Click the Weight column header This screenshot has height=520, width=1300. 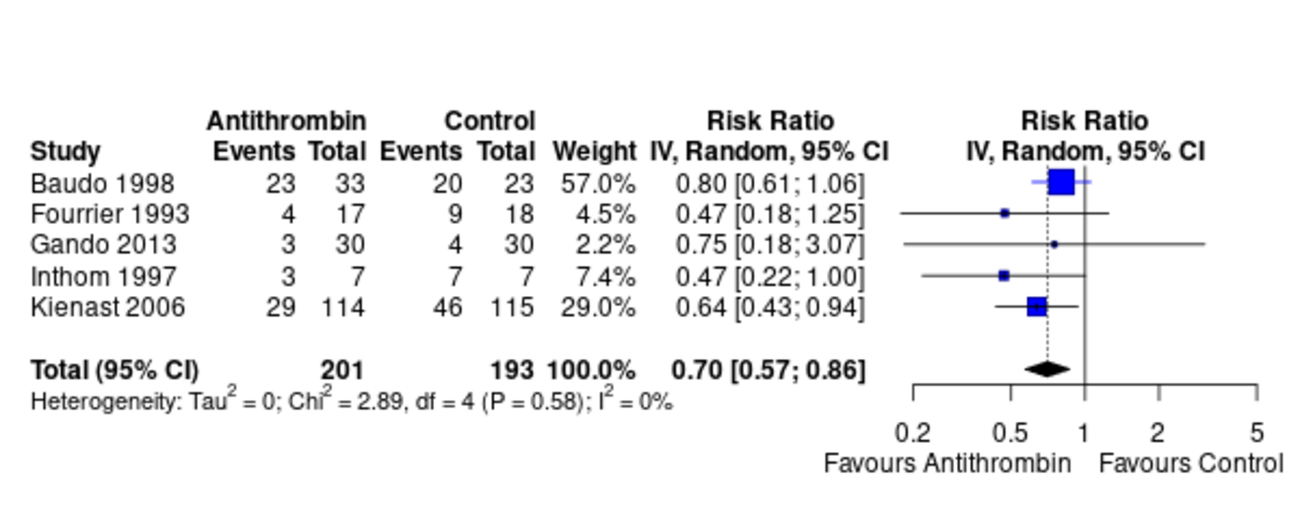click(594, 152)
